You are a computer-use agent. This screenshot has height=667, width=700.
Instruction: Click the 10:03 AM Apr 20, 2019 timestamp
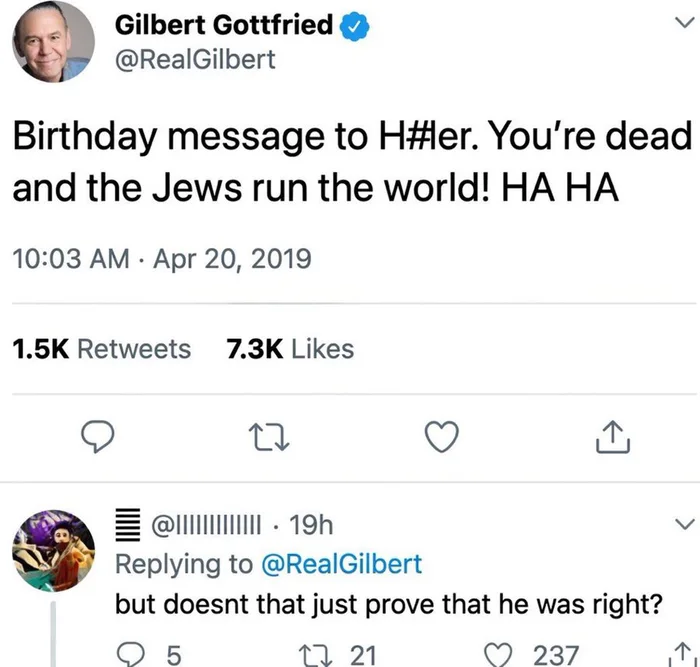[162, 259]
